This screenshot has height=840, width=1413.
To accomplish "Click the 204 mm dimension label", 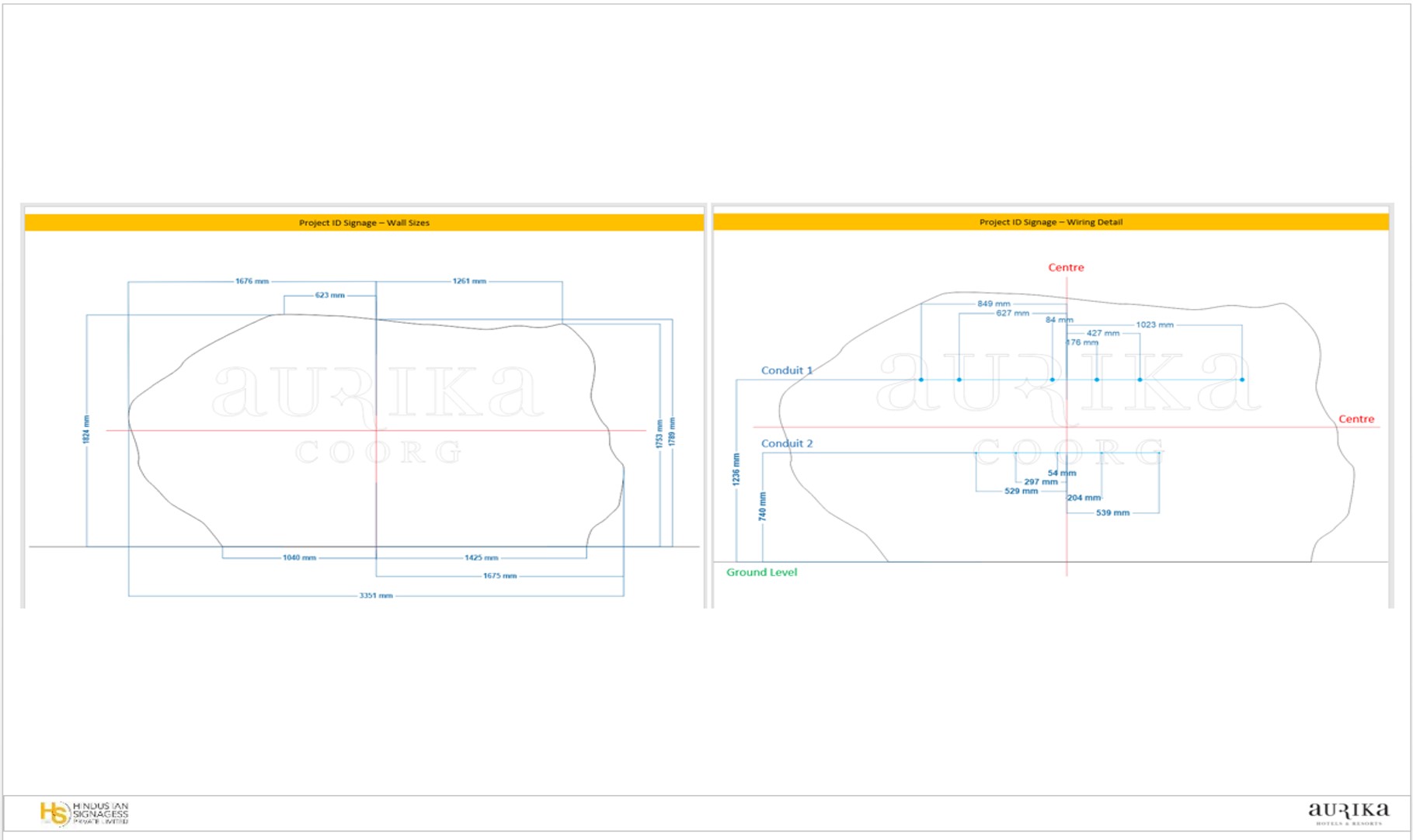I will point(1084,498).
